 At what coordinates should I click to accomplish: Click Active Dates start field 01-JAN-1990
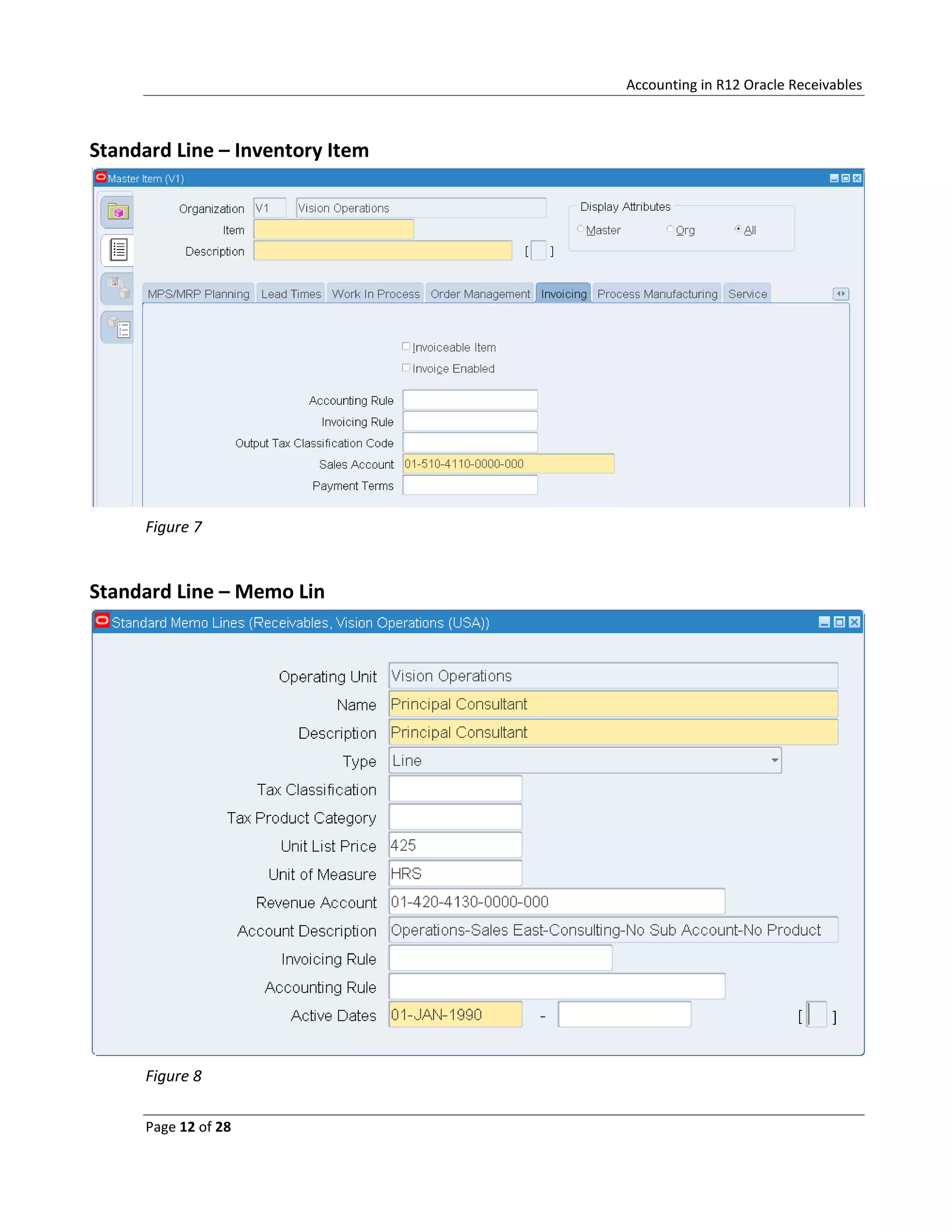point(455,1014)
